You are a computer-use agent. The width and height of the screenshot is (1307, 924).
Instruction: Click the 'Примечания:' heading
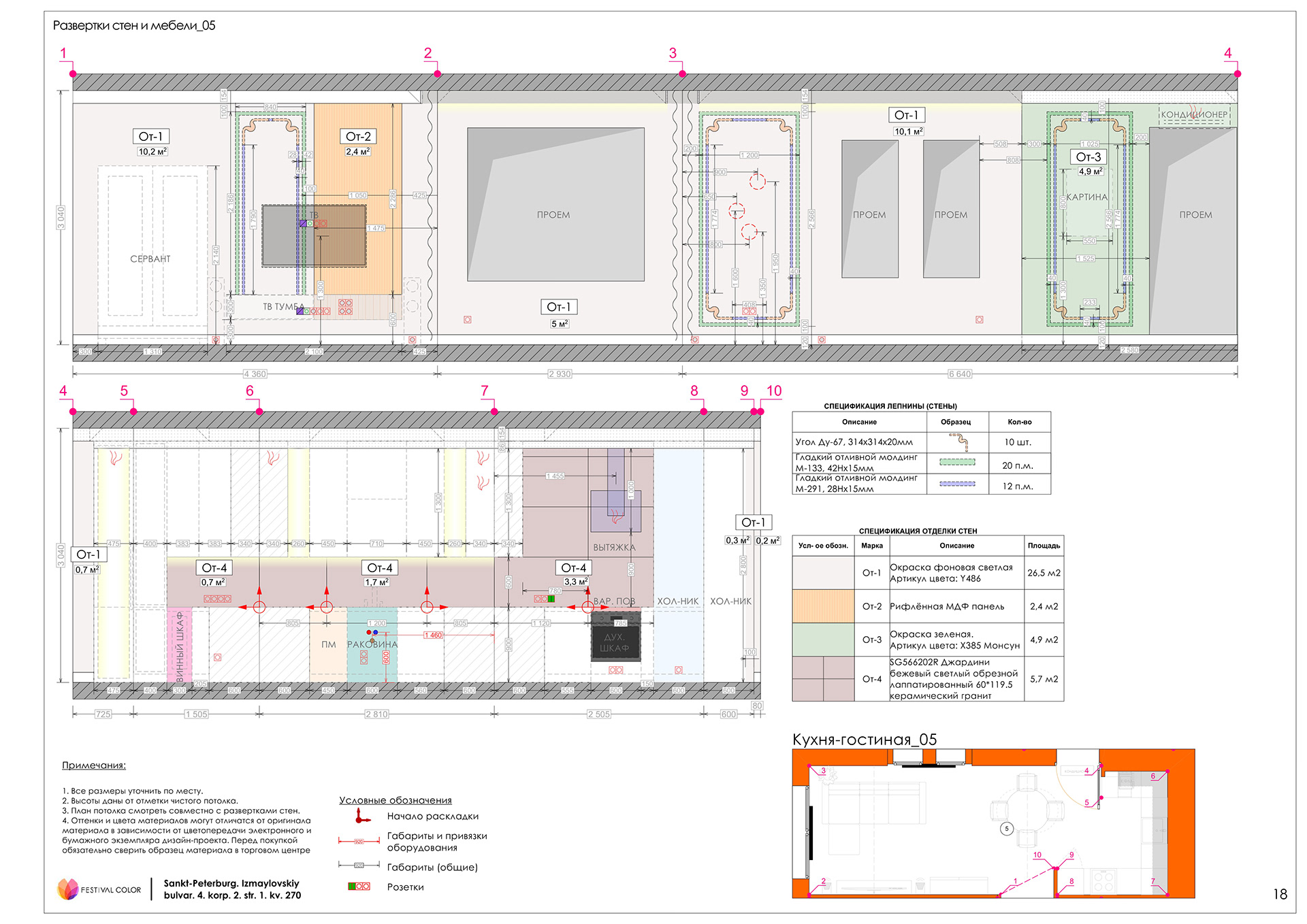[94, 765]
